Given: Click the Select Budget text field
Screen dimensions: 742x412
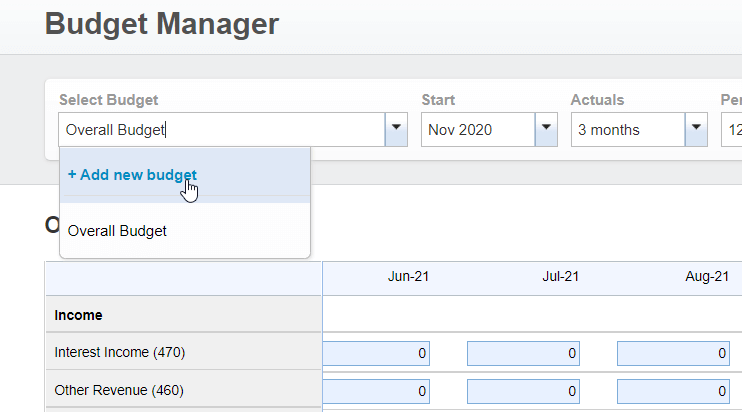Looking at the screenshot, I should coord(221,130).
